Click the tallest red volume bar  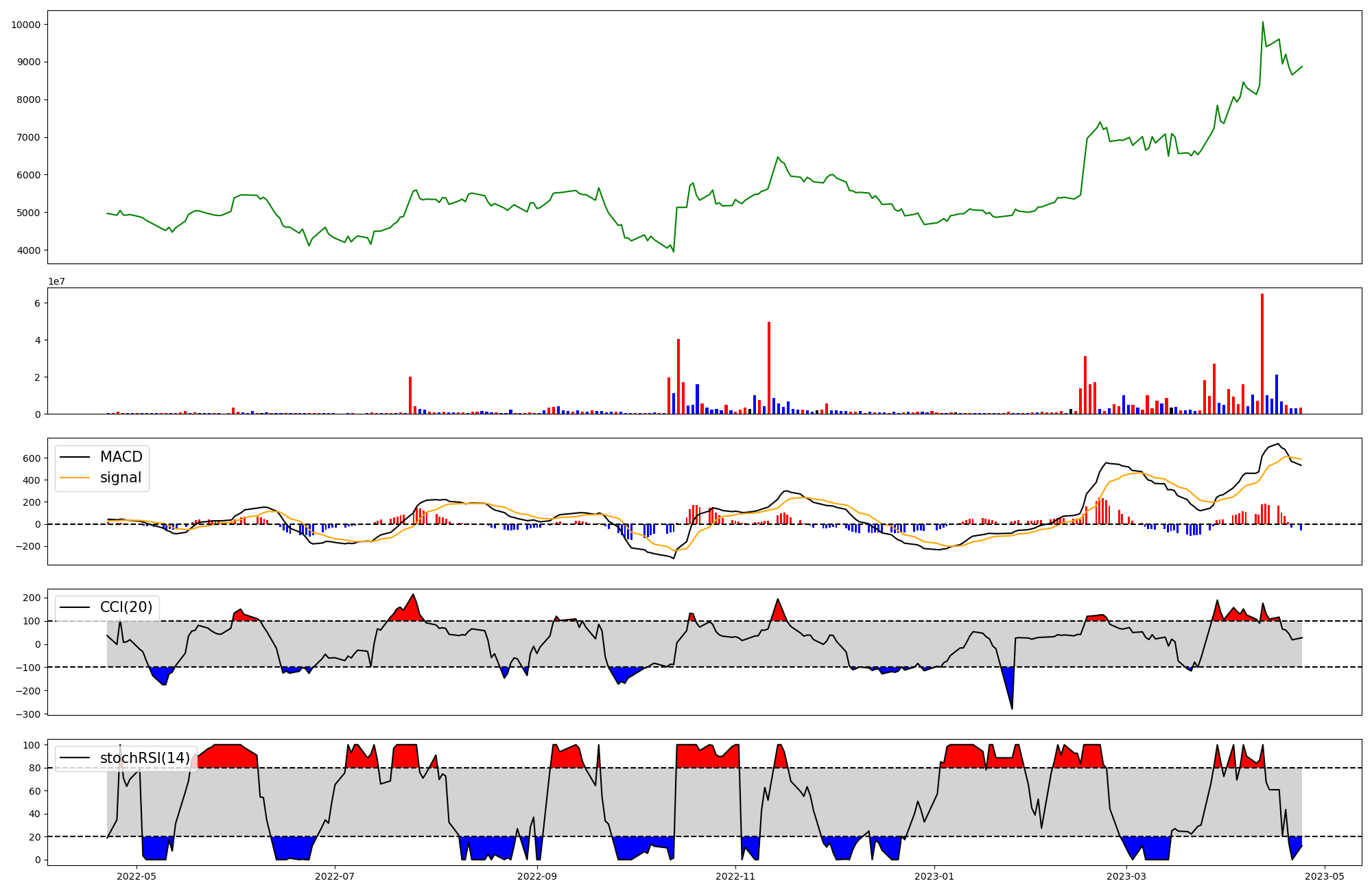1262,353
